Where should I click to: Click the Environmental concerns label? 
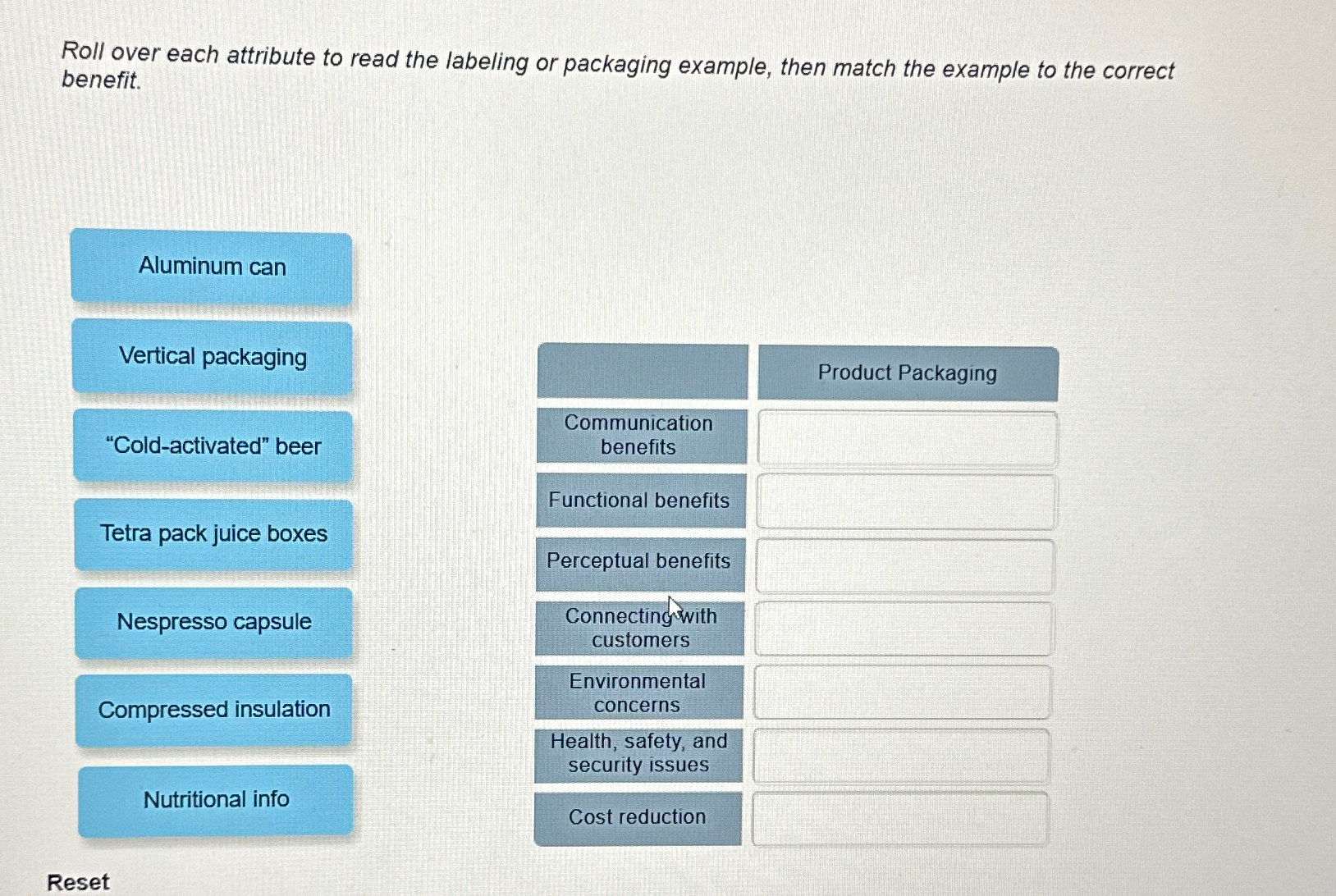coord(639,693)
